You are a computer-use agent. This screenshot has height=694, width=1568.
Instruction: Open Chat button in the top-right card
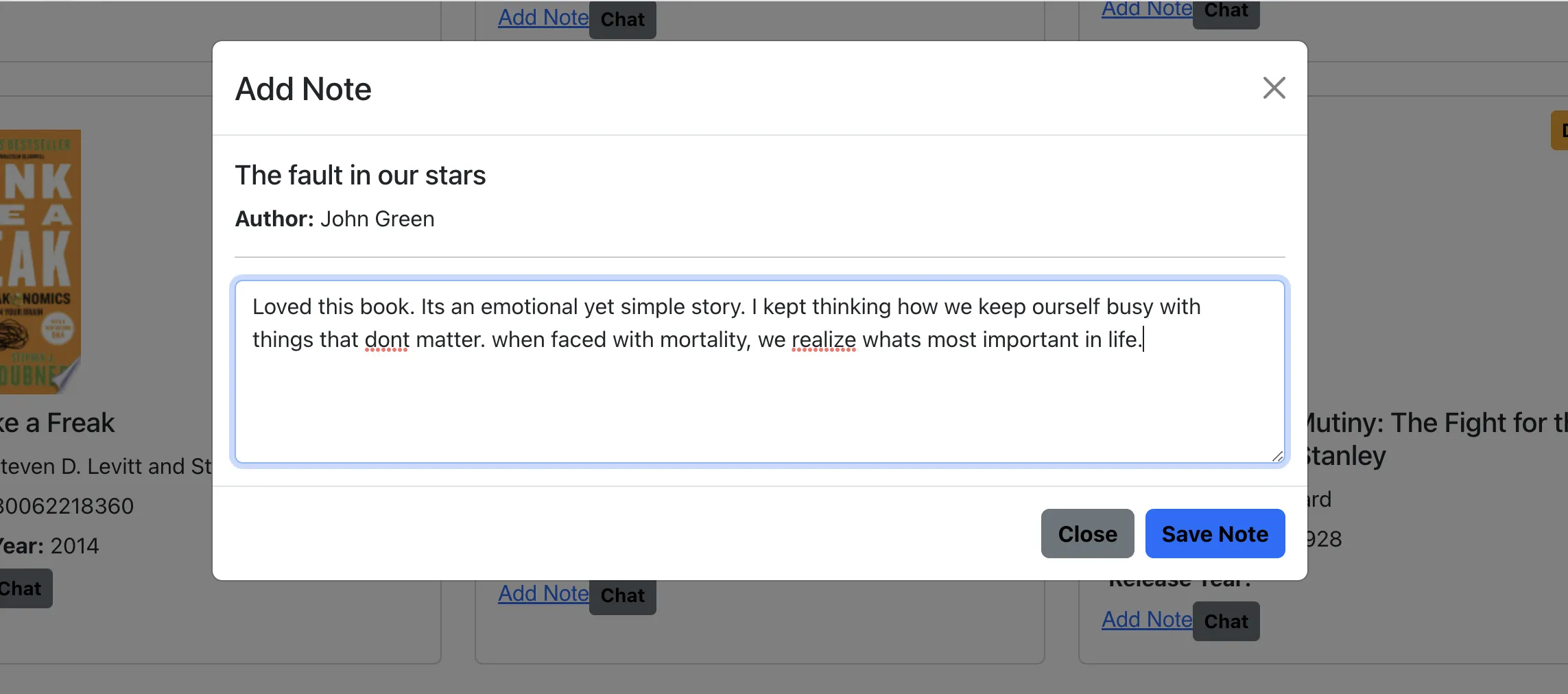[x=1226, y=12]
